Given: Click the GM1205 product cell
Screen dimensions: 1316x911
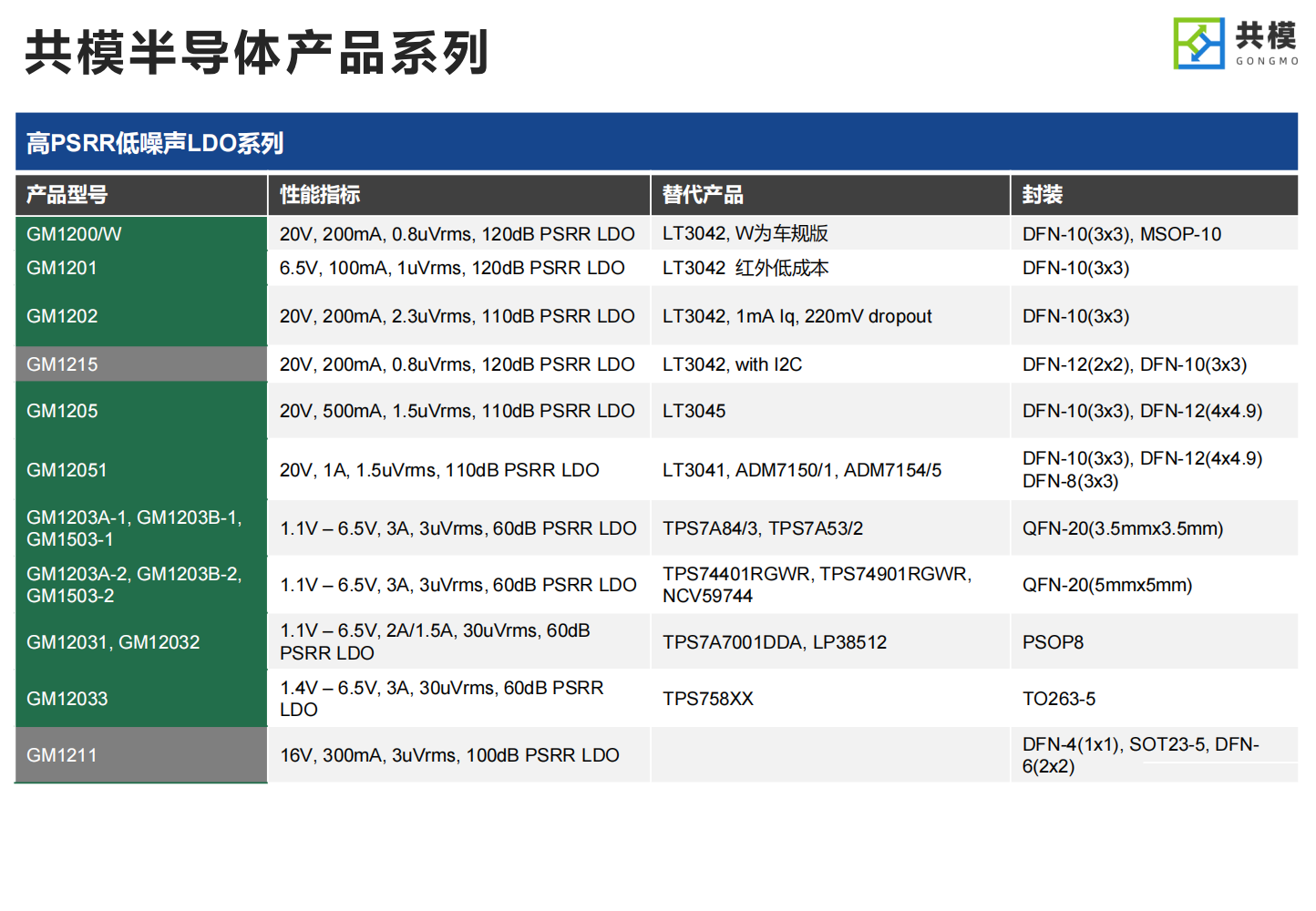Looking at the screenshot, I should 62,411.
